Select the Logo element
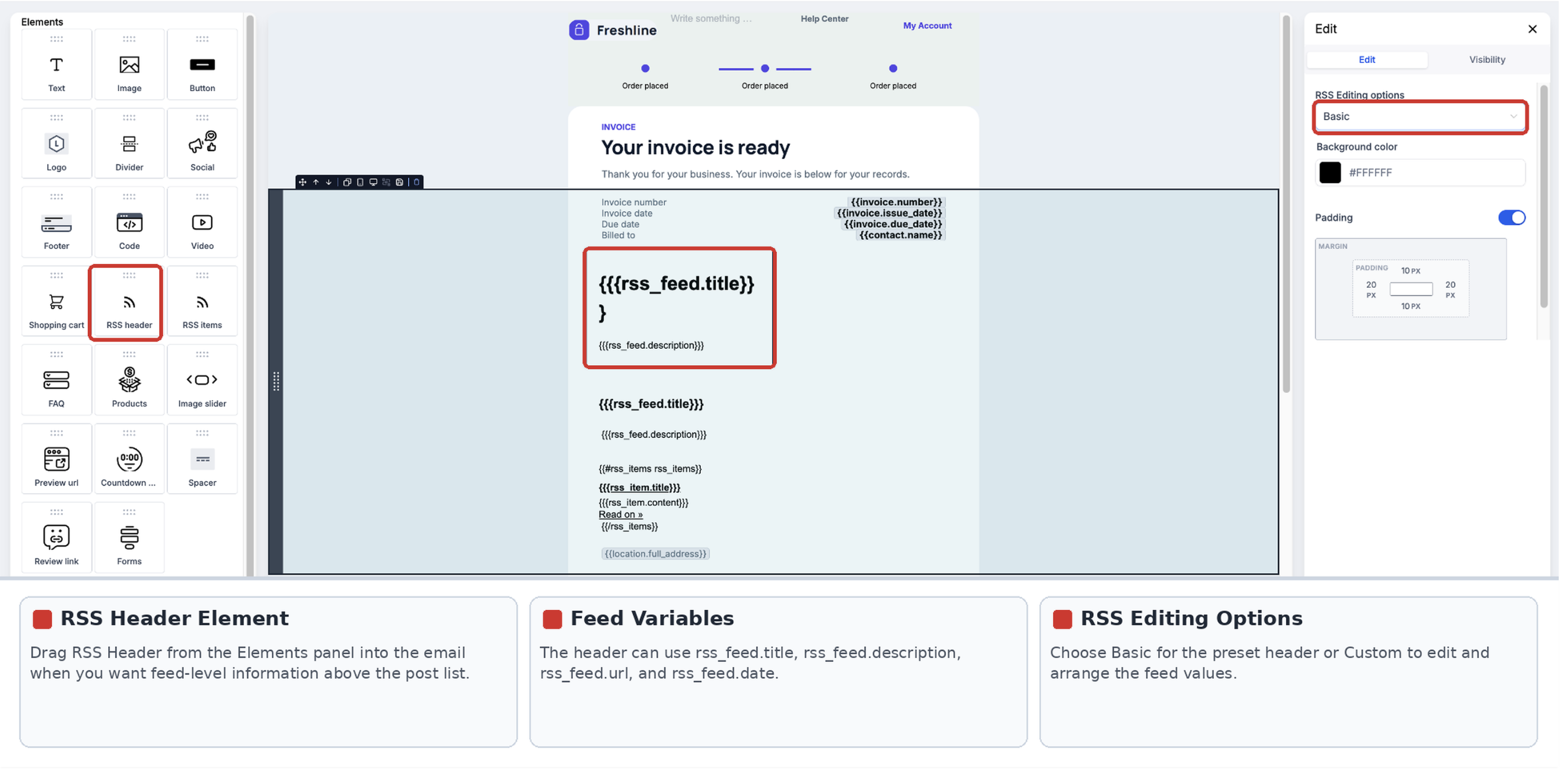The height and width of the screenshot is (771, 1568). click(x=56, y=144)
